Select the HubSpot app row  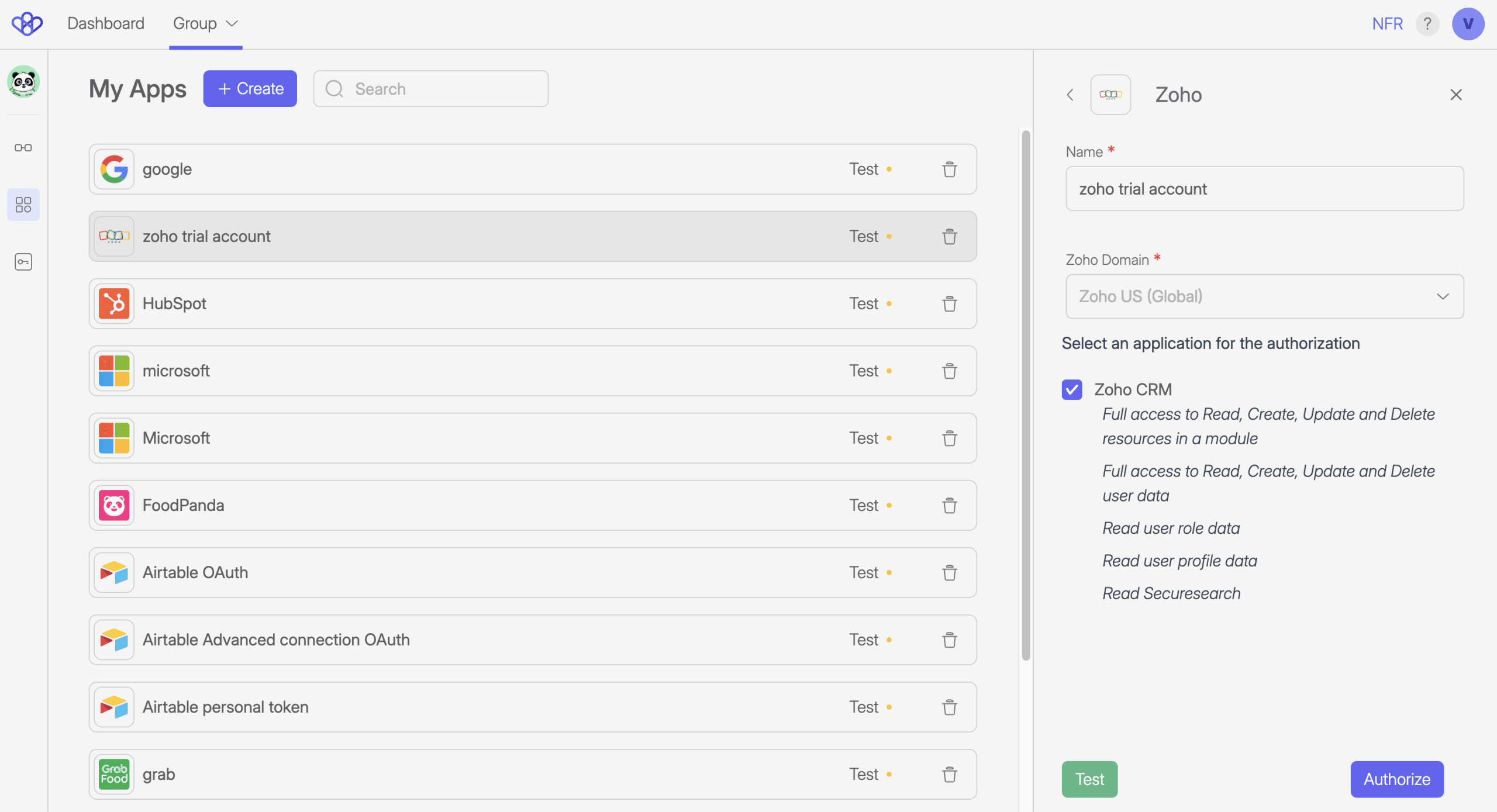533,304
